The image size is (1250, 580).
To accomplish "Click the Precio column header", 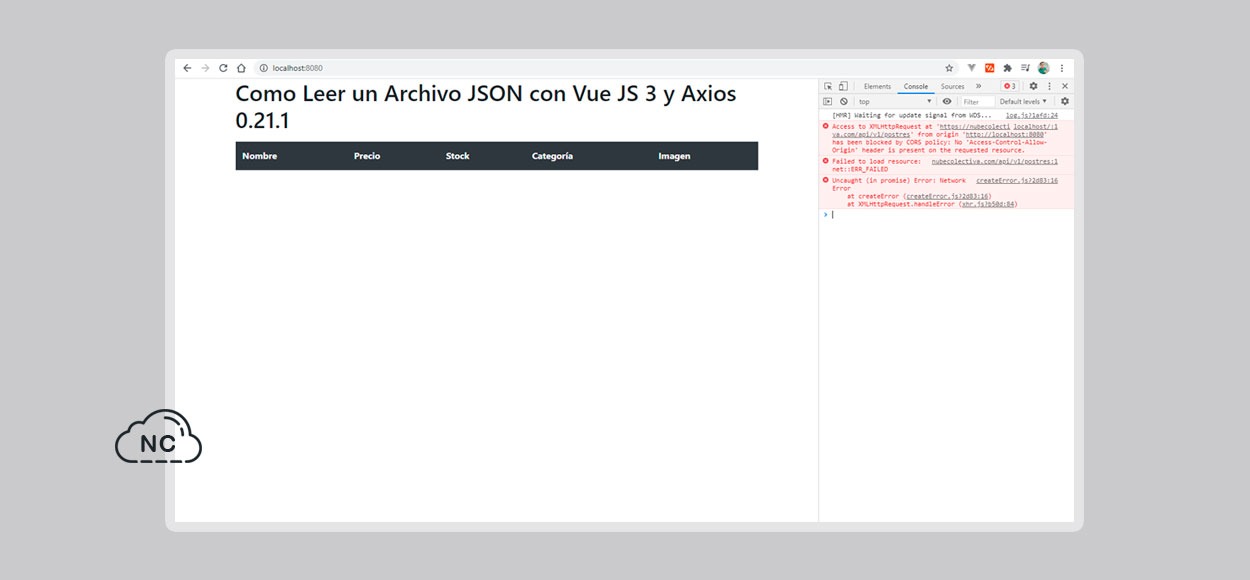I will pyautogui.click(x=367, y=156).
